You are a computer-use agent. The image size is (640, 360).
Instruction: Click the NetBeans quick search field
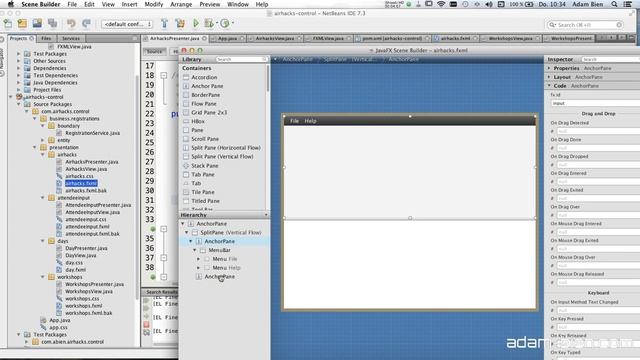(x=586, y=25)
